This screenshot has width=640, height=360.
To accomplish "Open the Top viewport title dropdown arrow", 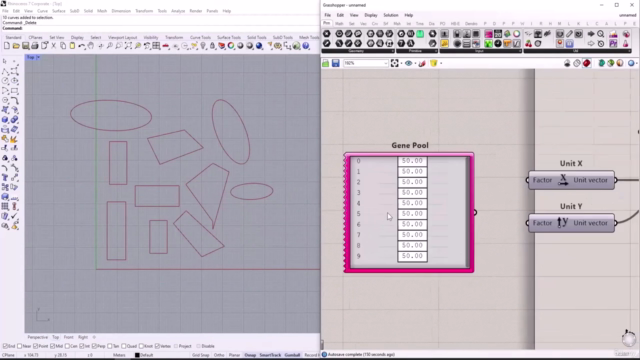I will pos(38,58).
